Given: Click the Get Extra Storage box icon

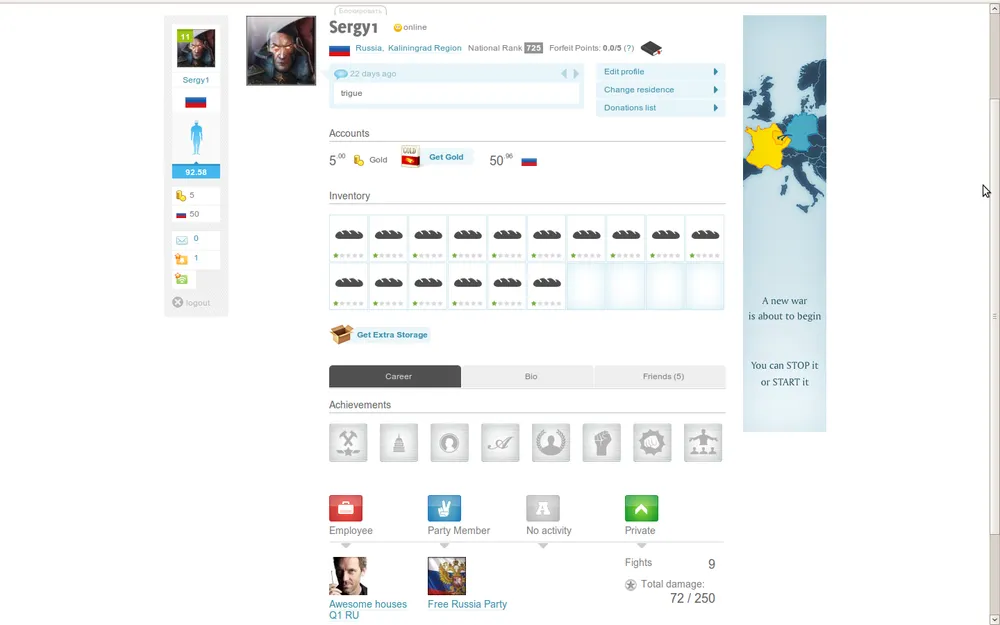Looking at the screenshot, I should (342, 335).
